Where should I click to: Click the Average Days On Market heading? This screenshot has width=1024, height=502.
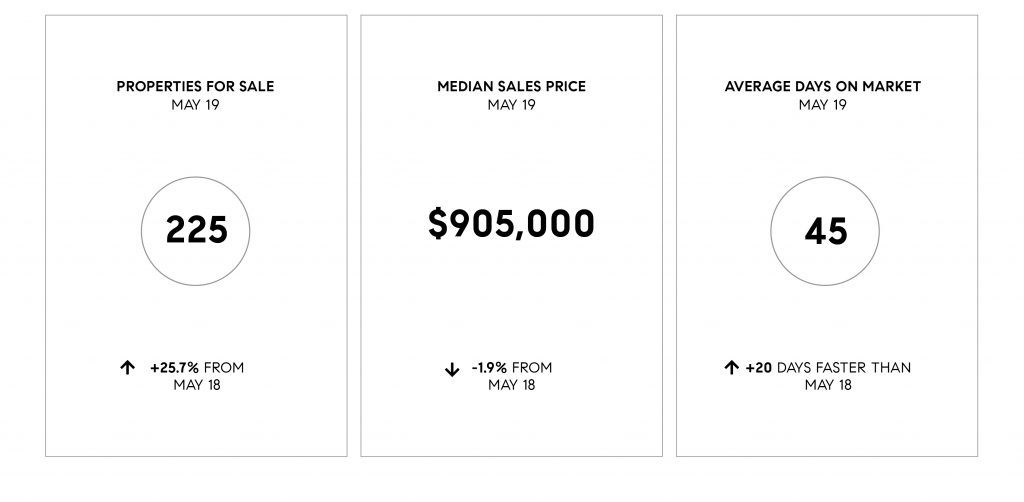[823, 86]
